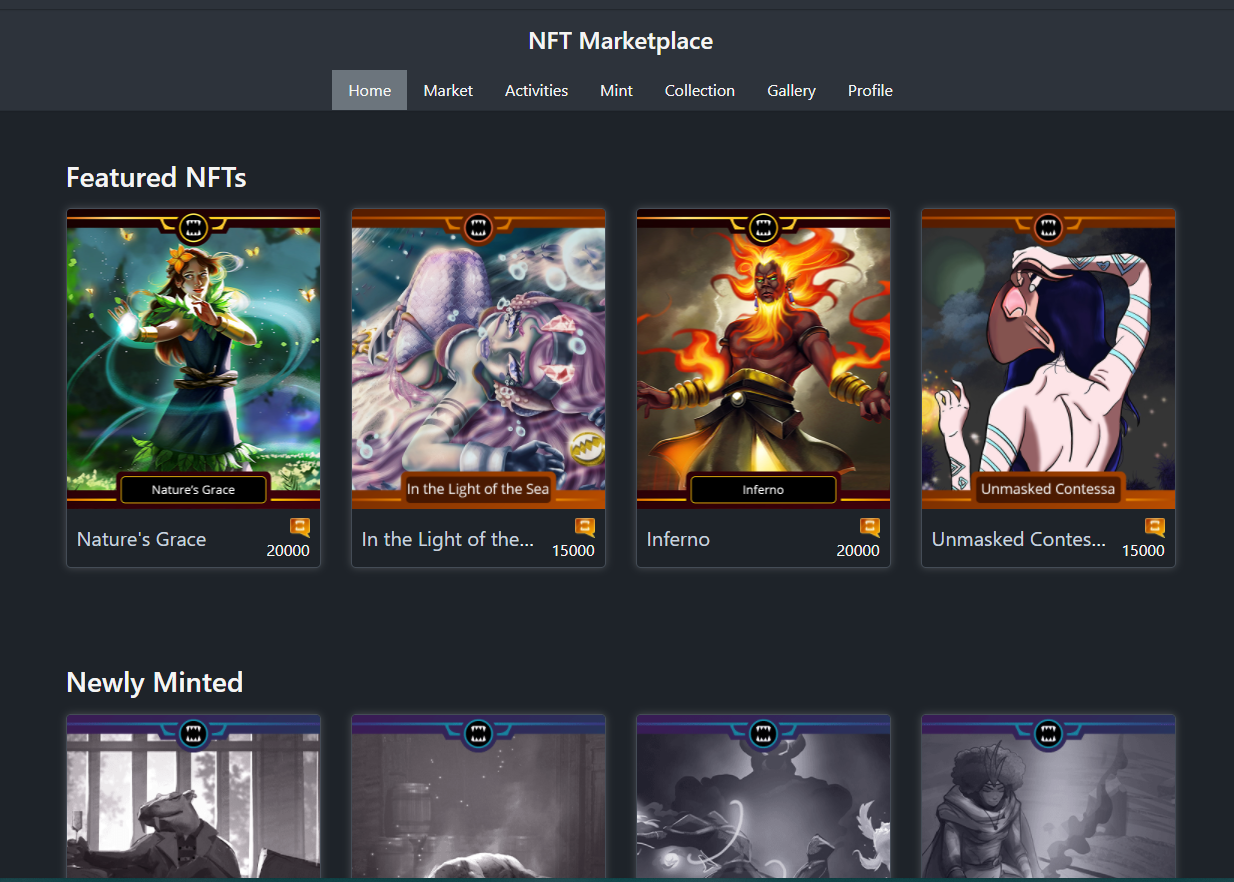Viewport: 1234px width, 882px height.
Task: Click the gold monster coin in the Sea artwork
Action: point(586,447)
